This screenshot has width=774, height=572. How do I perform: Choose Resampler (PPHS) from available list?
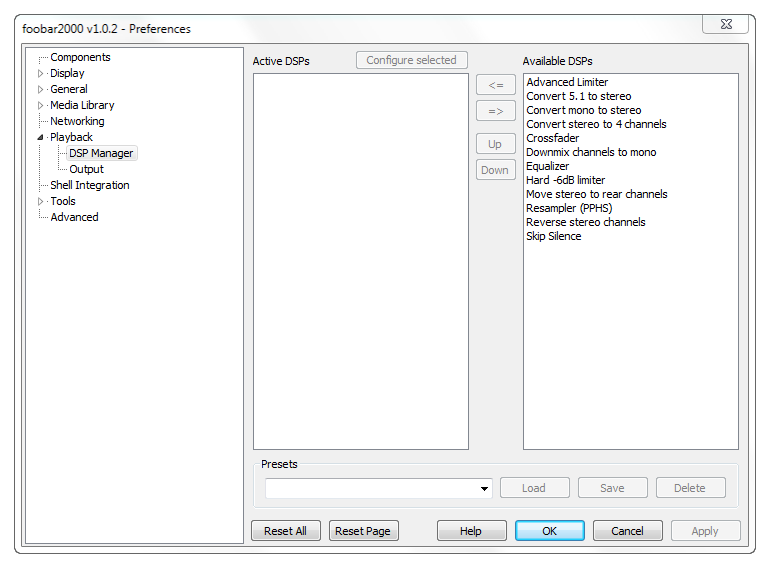[568, 208]
